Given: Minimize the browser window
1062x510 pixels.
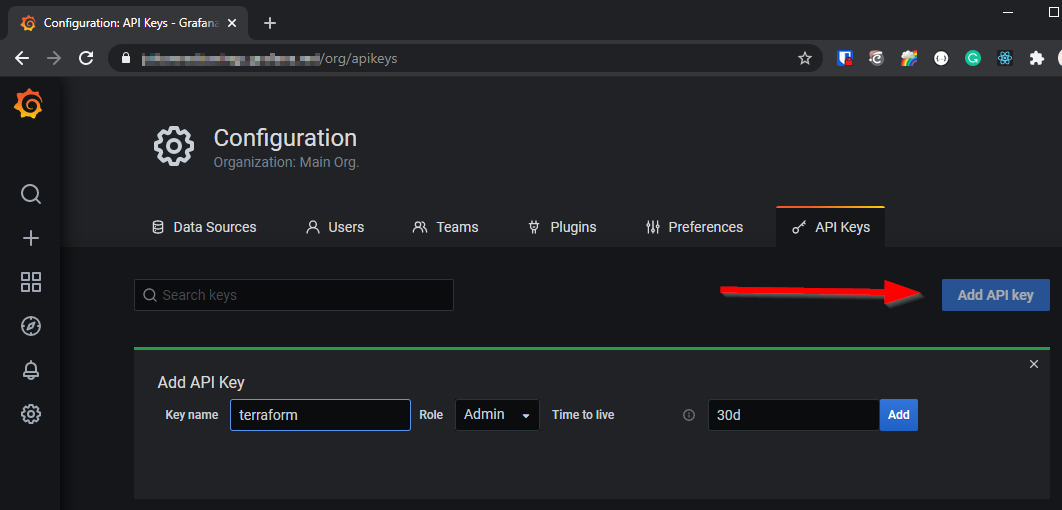Looking at the screenshot, I should 1007,12.
